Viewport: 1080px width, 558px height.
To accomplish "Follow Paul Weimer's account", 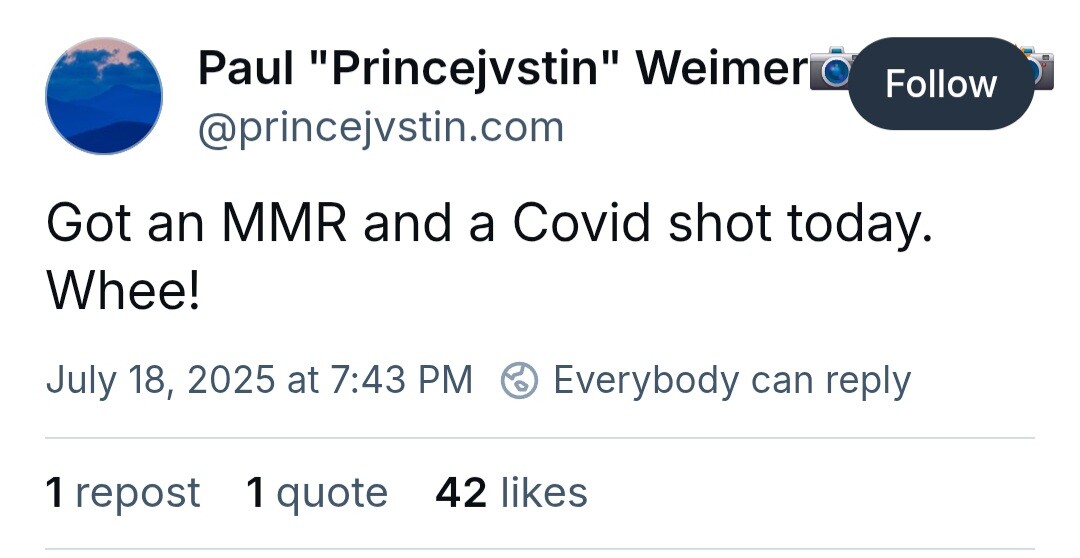I will tap(941, 84).
